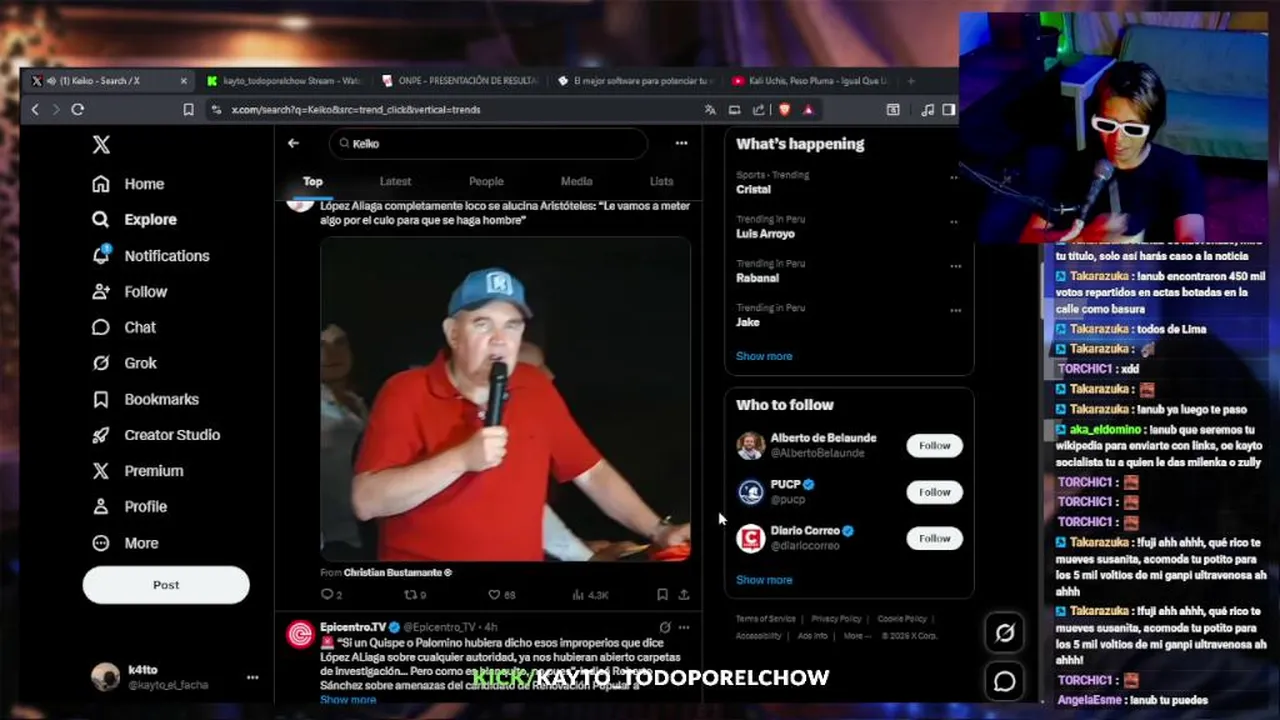Reply to the López Aliaga video post
The width and height of the screenshot is (1280, 720).
point(331,595)
